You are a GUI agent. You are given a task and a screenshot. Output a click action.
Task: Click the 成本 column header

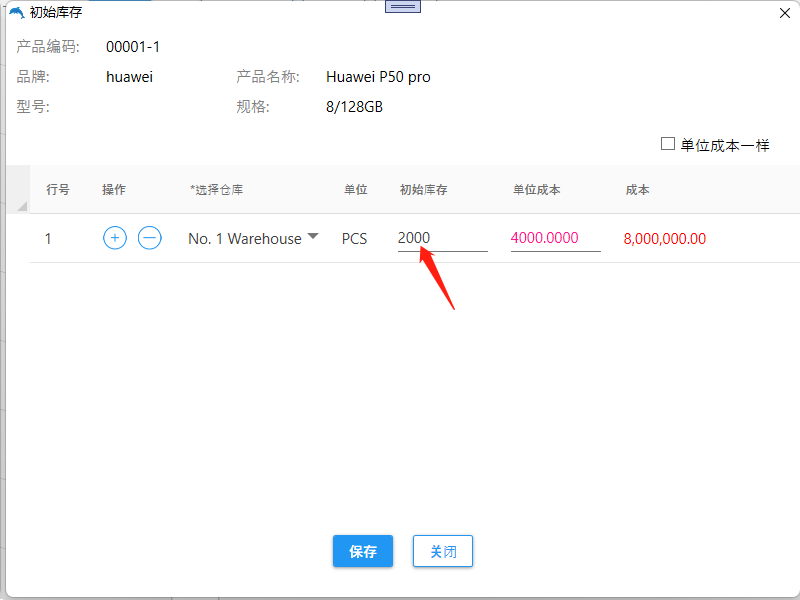[638, 190]
